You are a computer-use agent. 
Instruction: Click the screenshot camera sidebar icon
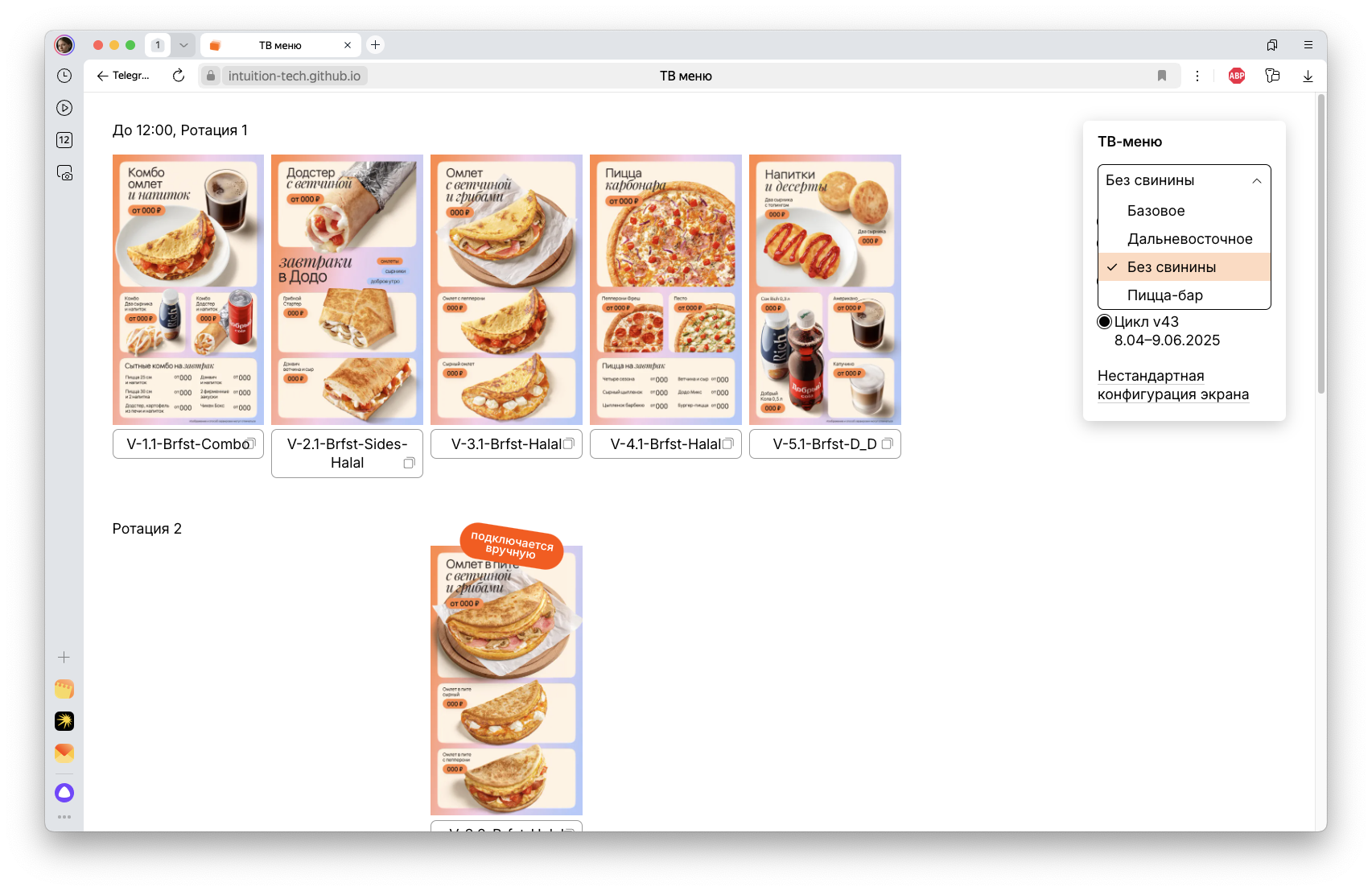(64, 172)
